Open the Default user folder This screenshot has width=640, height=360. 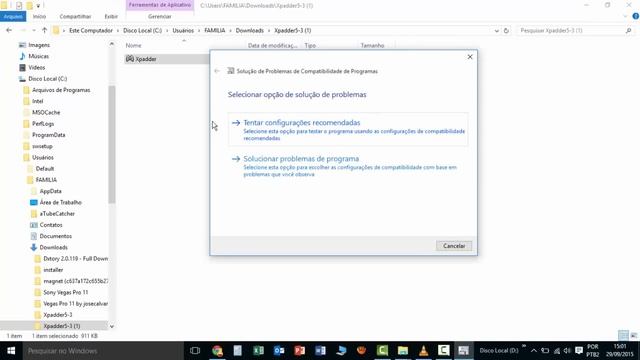tap(44, 169)
